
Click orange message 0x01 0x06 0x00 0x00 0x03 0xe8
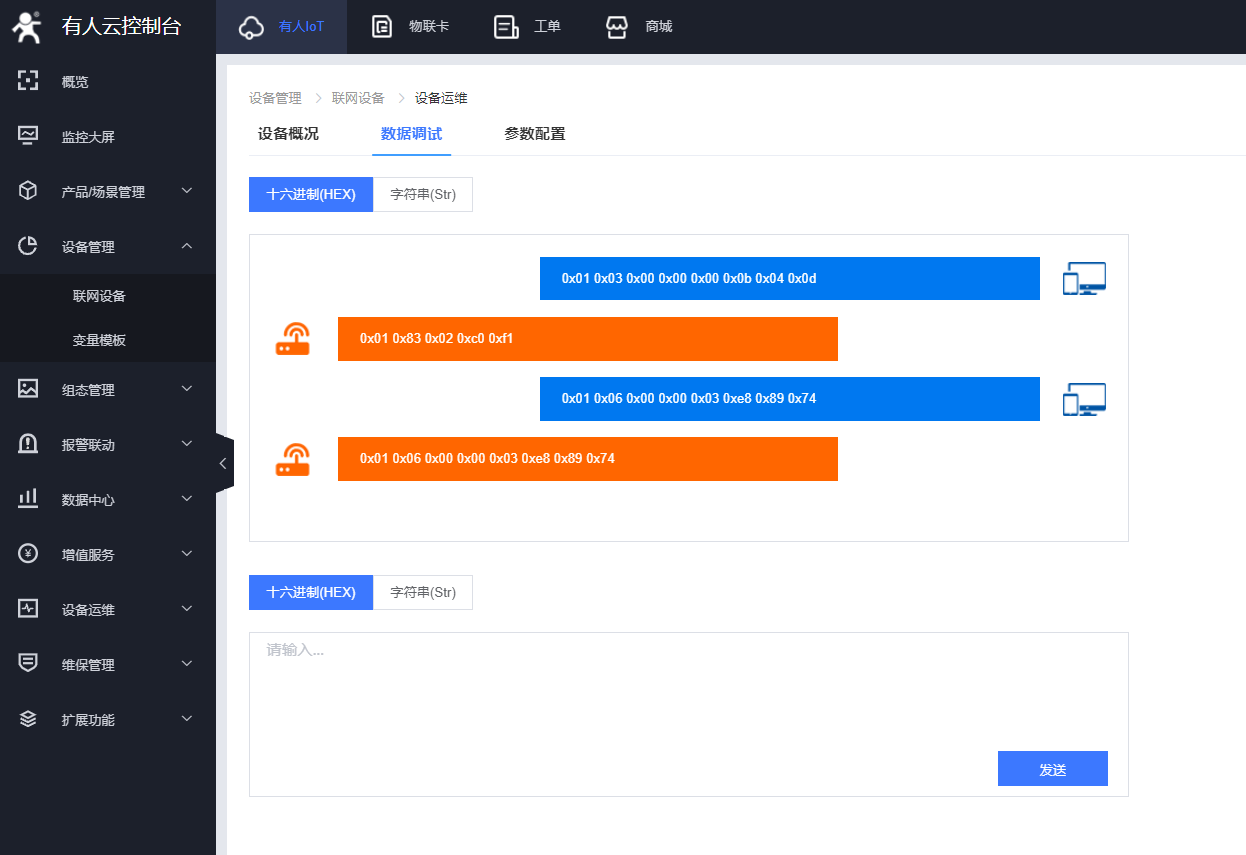[x=588, y=459]
